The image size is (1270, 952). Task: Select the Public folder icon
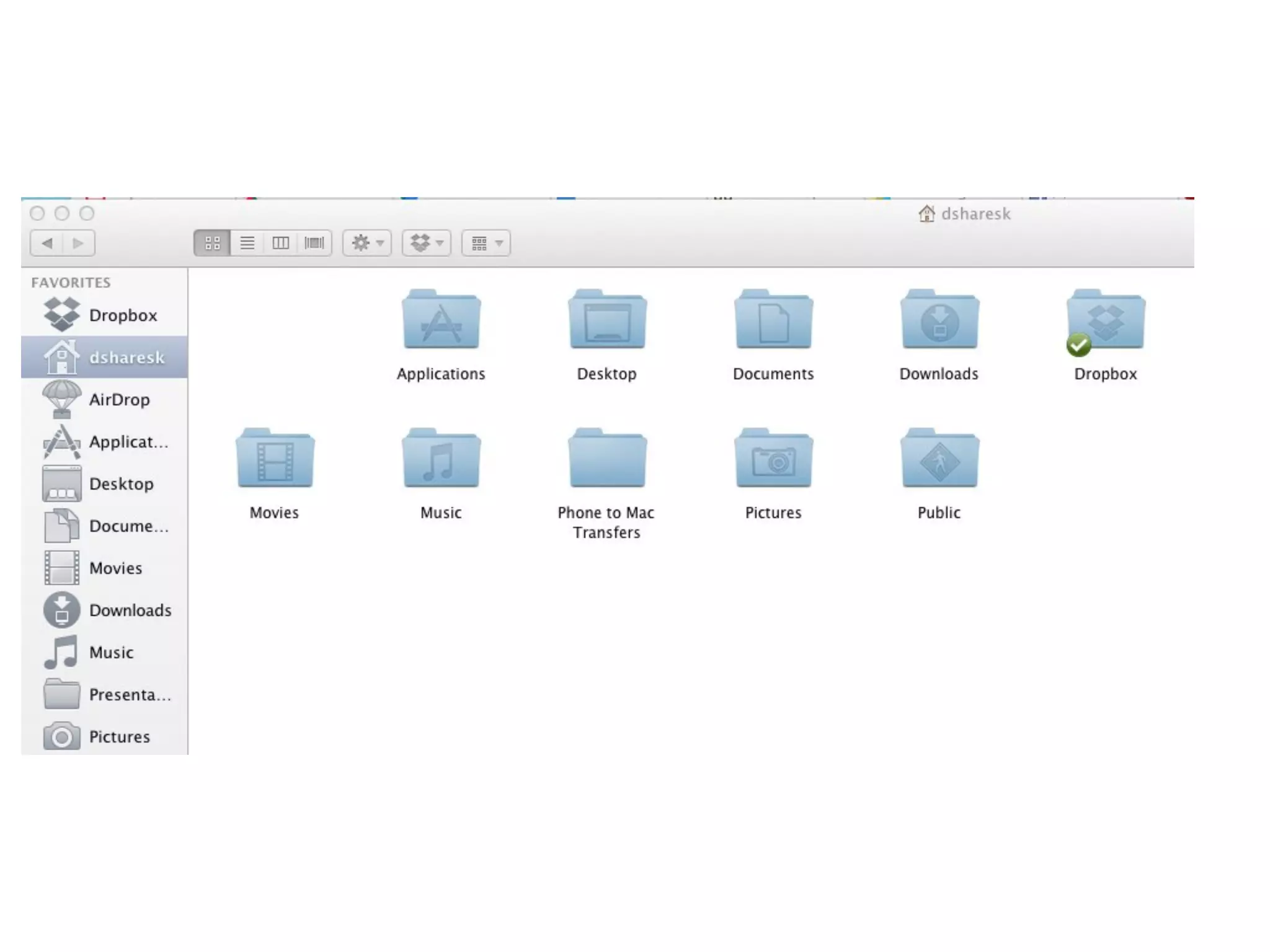[x=939, y=460]
